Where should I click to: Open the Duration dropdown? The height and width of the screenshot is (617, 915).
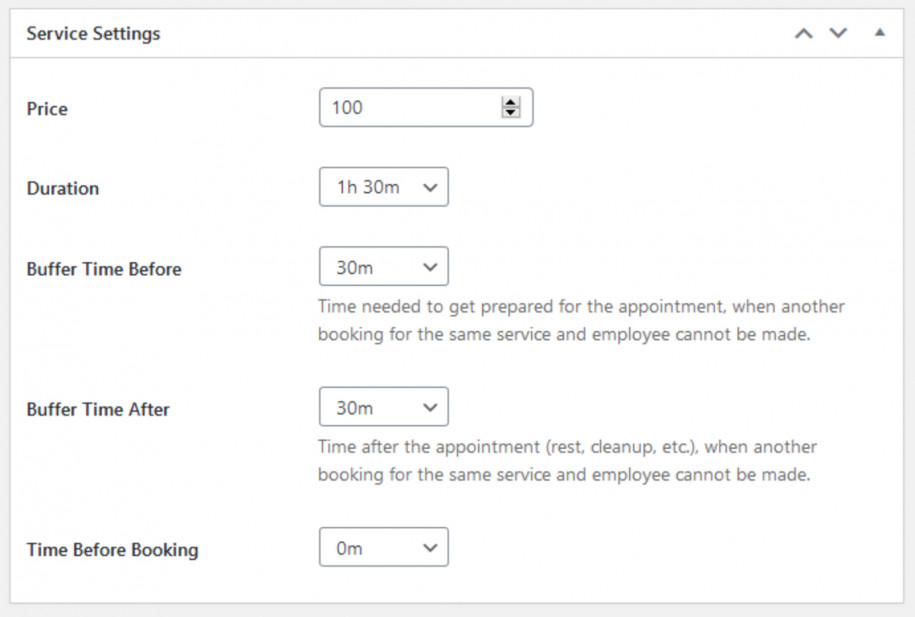[x=383, y=186]
